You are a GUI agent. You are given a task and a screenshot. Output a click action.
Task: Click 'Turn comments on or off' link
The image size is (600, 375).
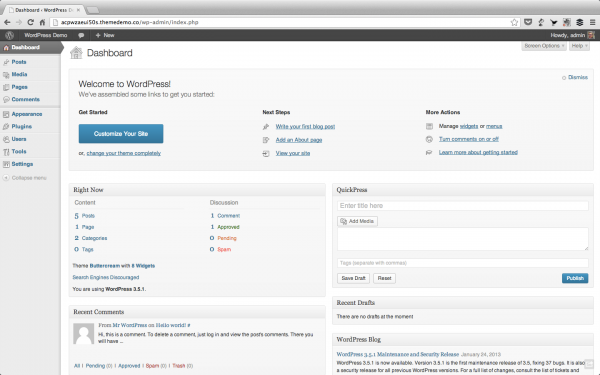pyautogui.click(x=469, y=139)
